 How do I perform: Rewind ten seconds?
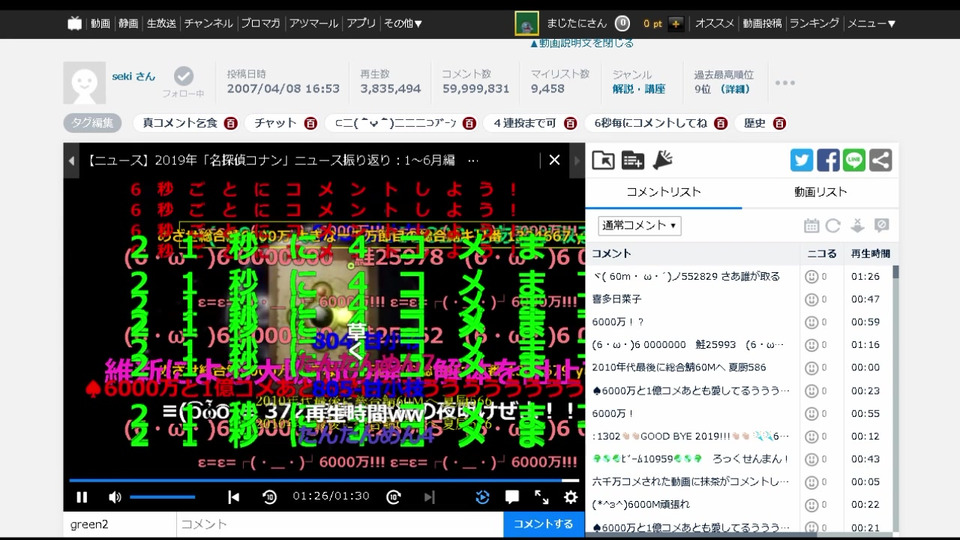point(269,497)
